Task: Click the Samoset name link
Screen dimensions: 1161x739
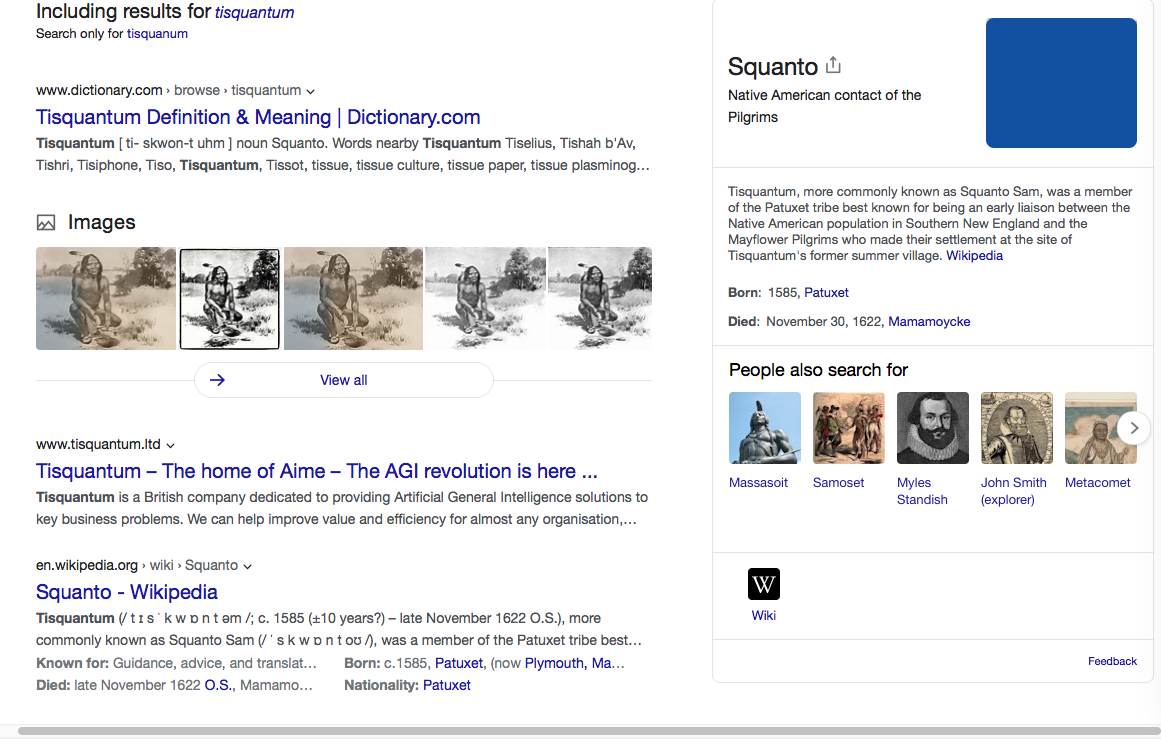Action: [838, 483]
